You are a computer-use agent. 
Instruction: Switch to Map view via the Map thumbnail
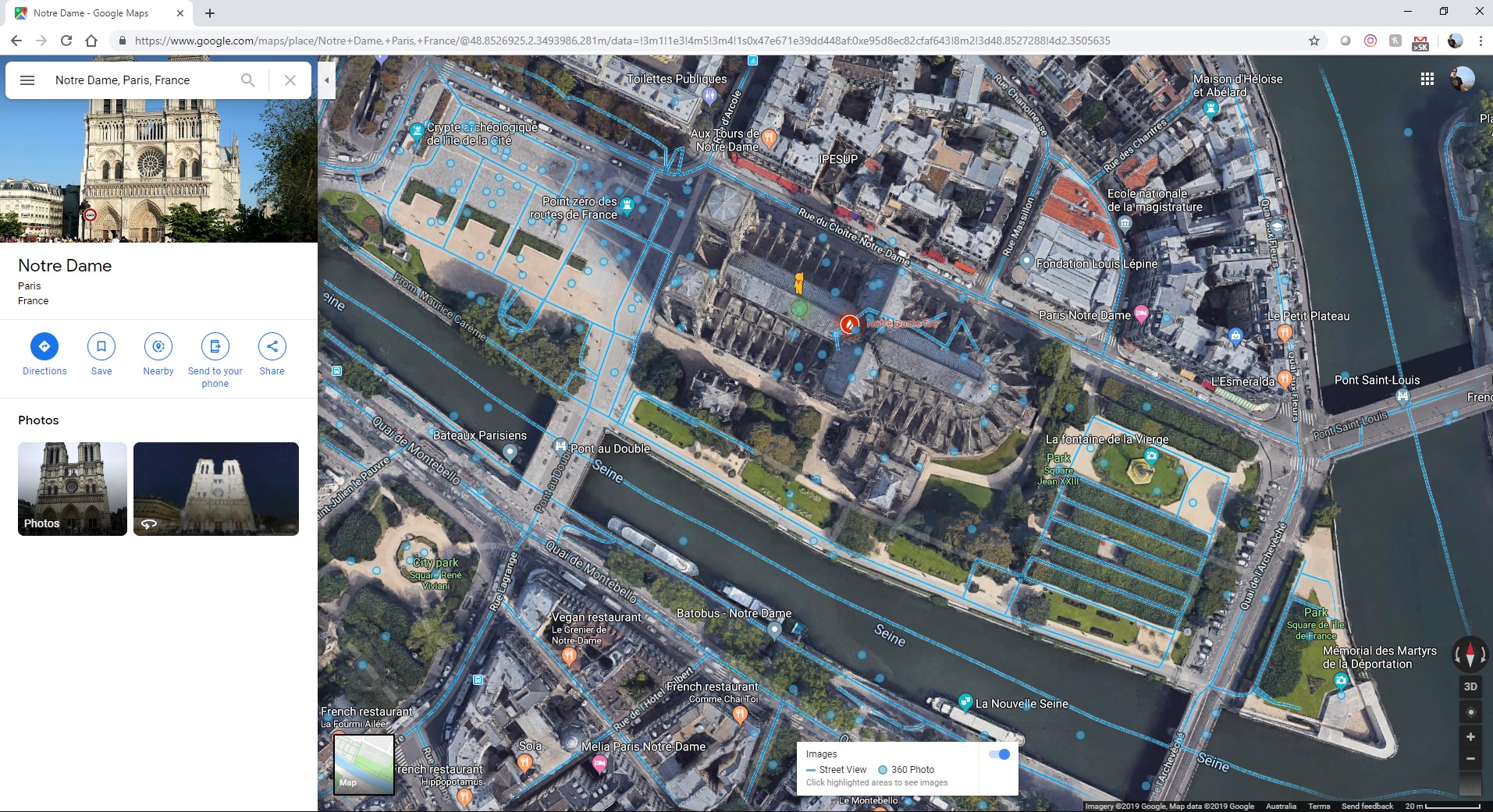pos(364,766)
